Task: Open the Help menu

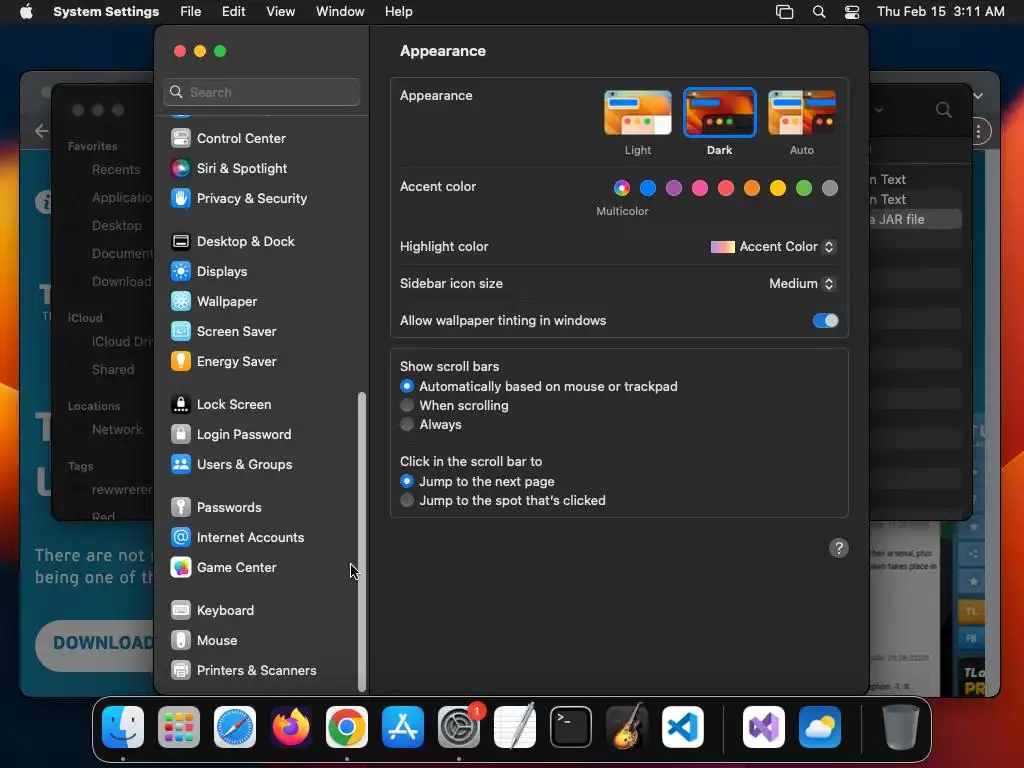Action: (398, 12)
